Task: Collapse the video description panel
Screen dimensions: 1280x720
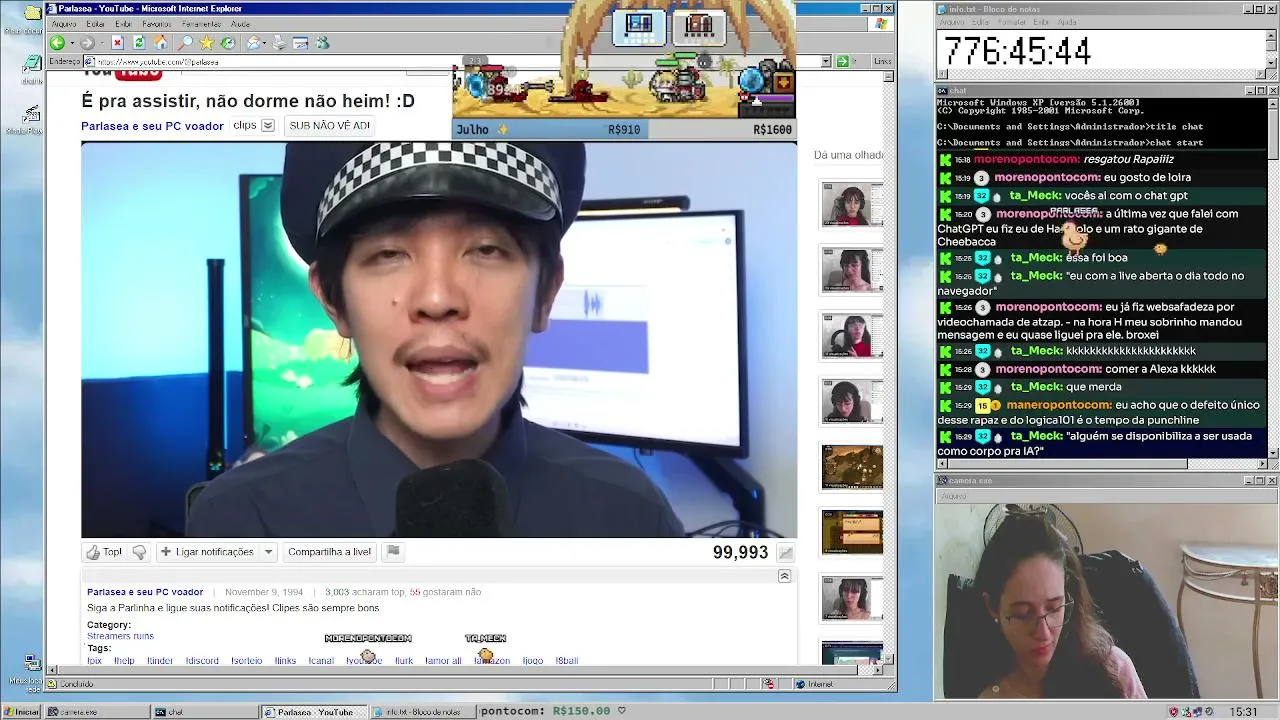Action: coord(785,576)
